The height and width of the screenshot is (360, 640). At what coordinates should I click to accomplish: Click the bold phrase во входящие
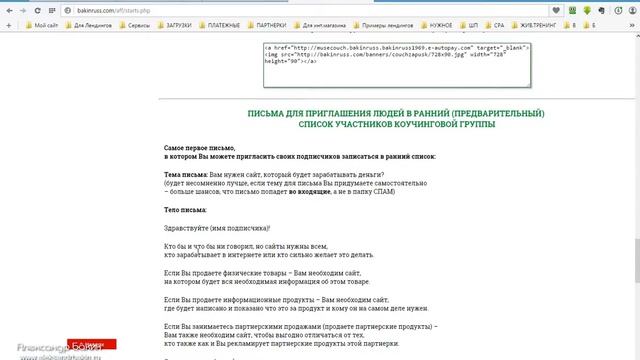309,191
